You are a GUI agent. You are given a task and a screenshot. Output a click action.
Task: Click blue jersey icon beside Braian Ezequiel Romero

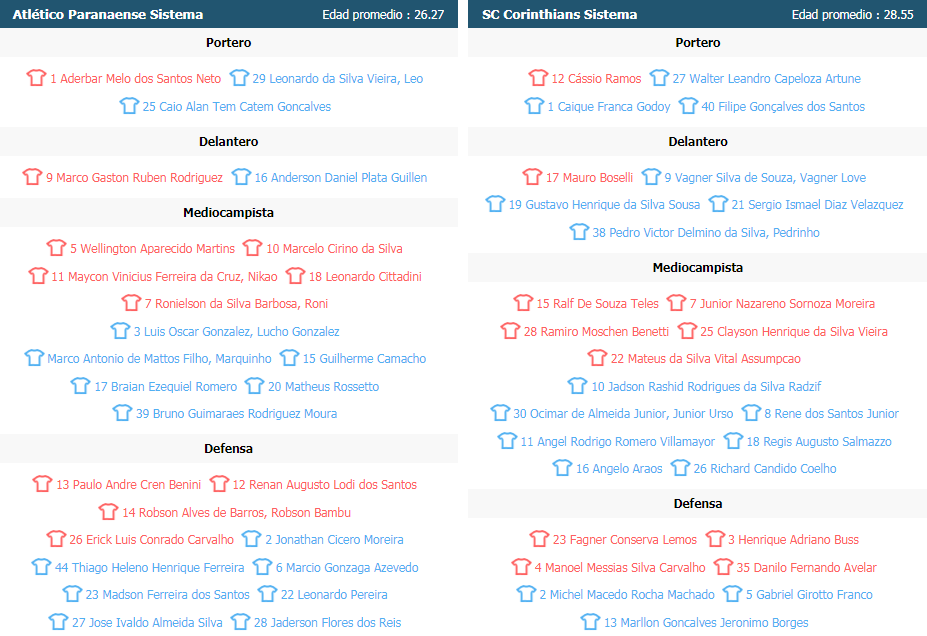pos(80,385)
